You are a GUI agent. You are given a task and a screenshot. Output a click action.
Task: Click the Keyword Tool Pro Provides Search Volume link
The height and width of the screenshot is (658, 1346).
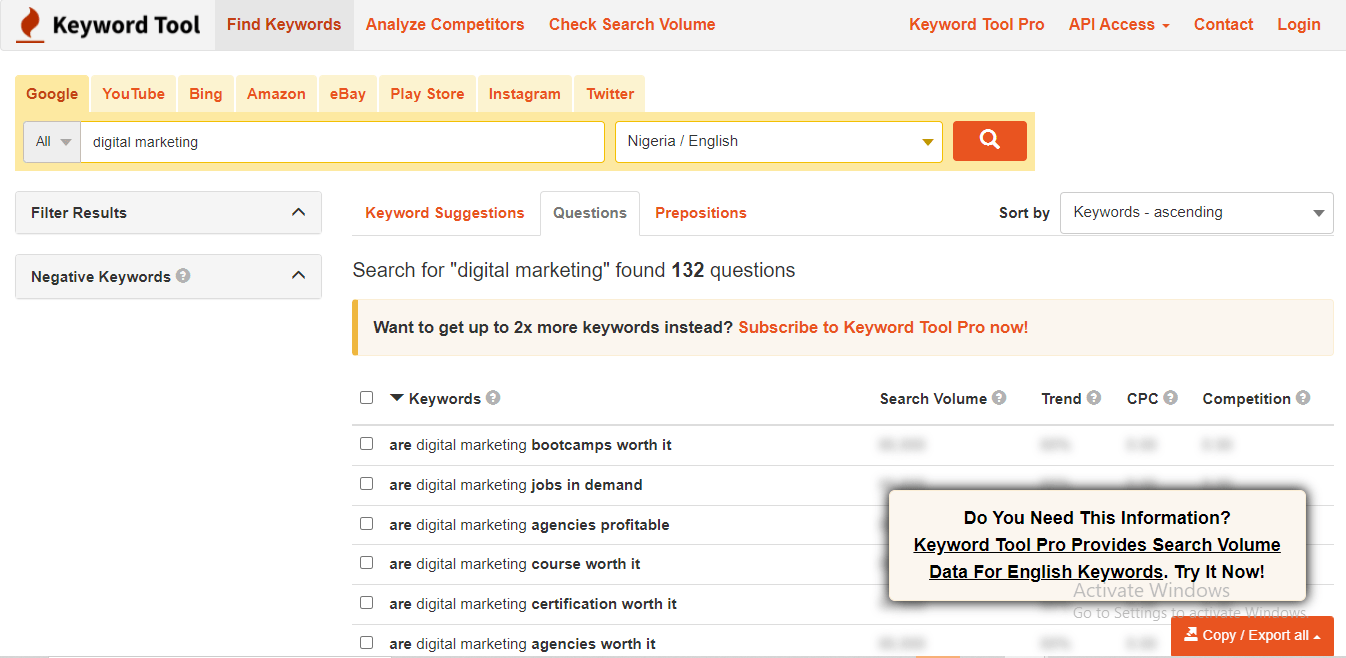[1097, 558]
